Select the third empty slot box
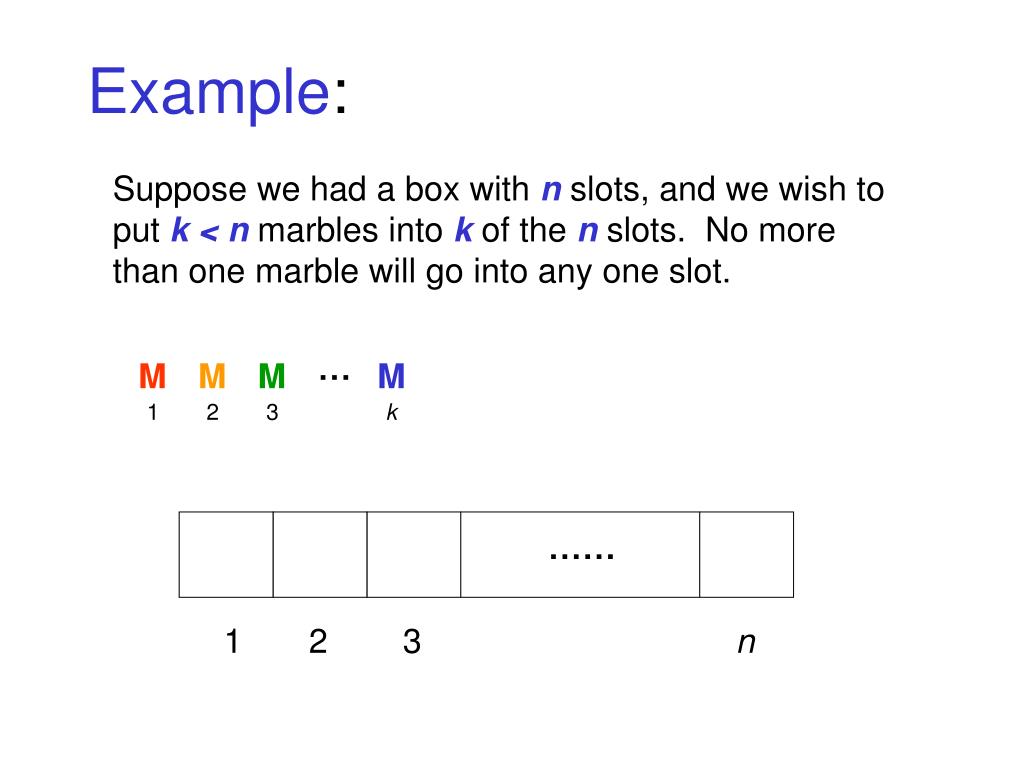The width and height of the screenshot is (1024, 768). click(x=414, y=554)
